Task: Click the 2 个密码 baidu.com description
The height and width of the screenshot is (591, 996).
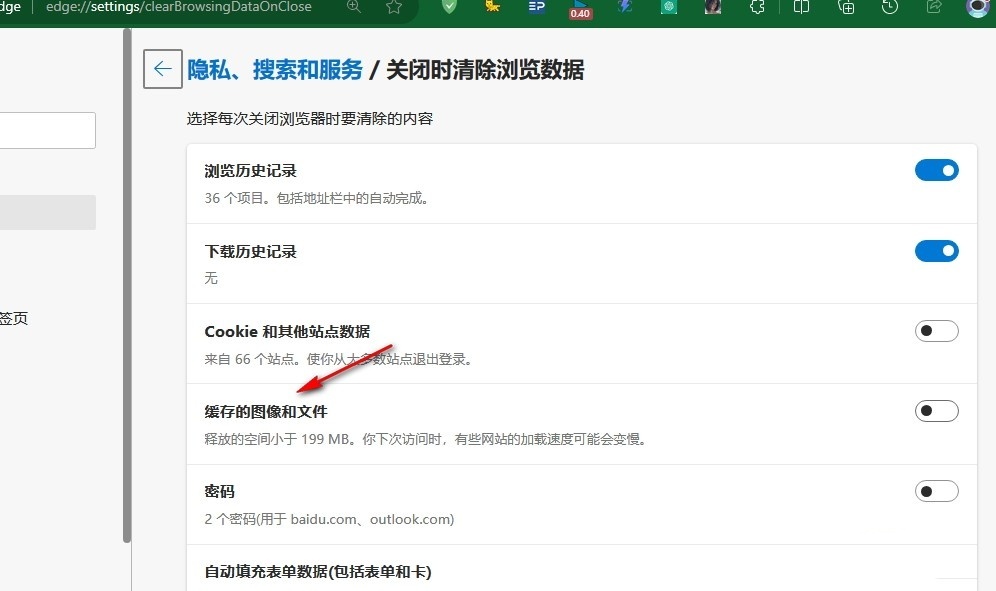Action: [x=329, y=519]
